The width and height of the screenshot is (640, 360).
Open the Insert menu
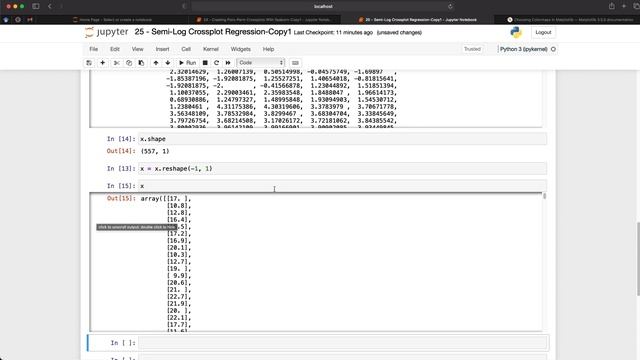(x=162, y=49)
